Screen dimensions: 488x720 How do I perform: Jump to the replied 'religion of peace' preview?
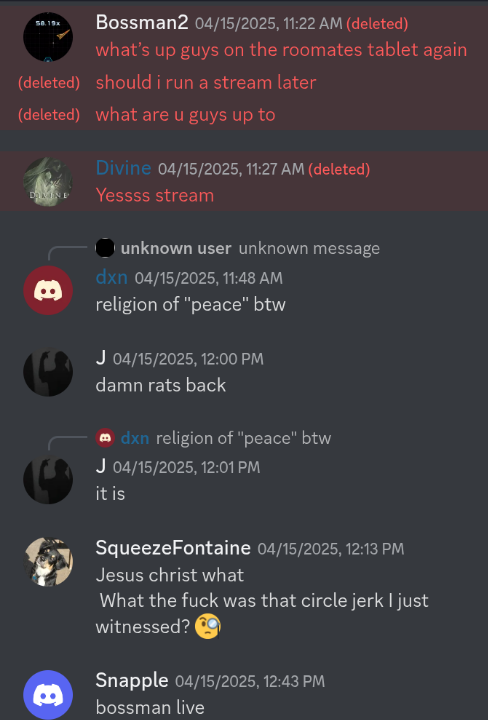[243, 438]
